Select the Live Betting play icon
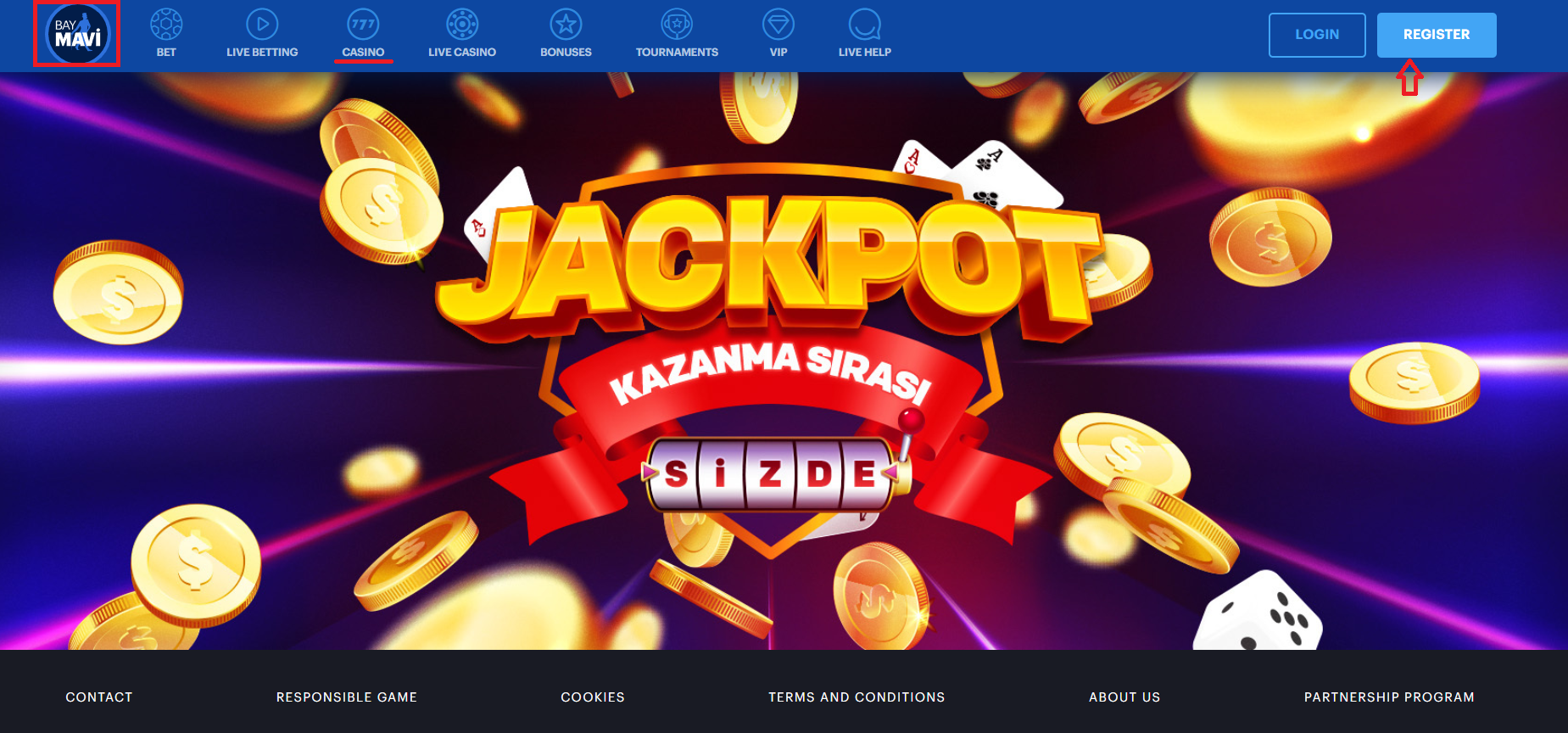The width and height of the screenshot is (1568, 733). 262,24
